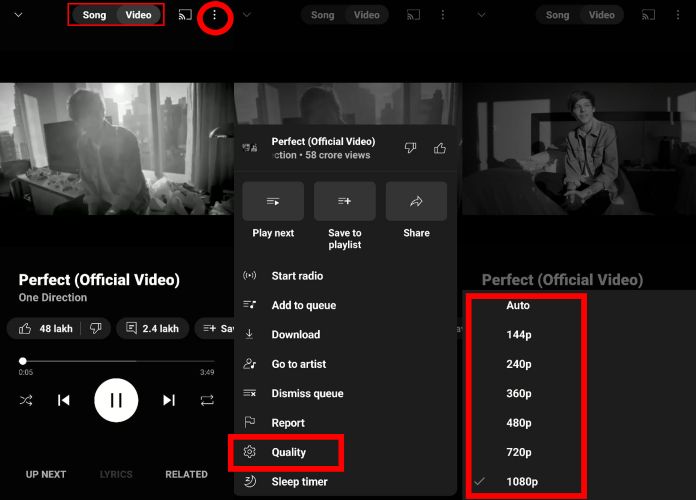The image size is (696, 500).
Task: Switch to Song mode in the highlighted toggle
Action: [x=94, y=15]
